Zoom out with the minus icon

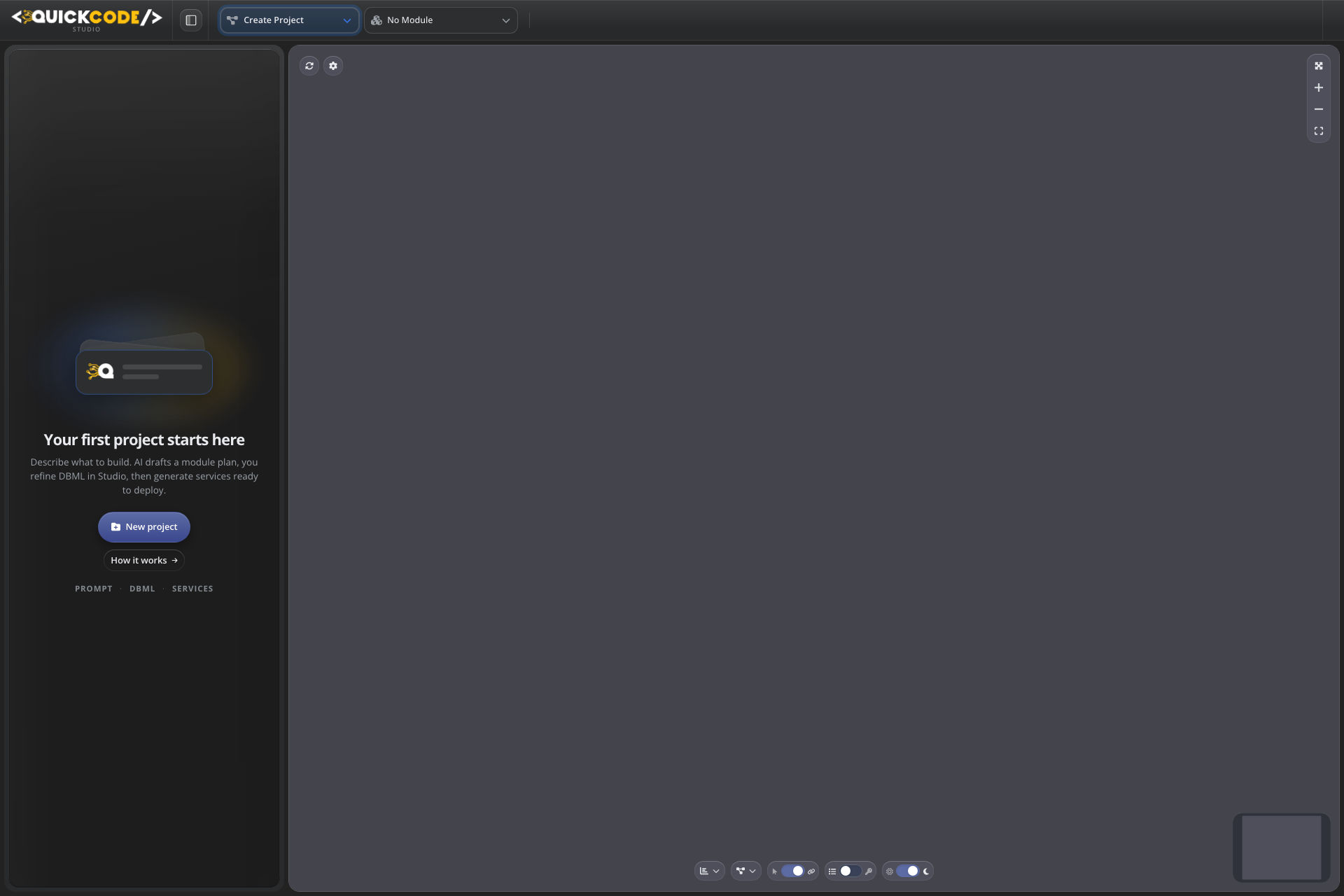pyautogui.click(x=1319, y=109)
